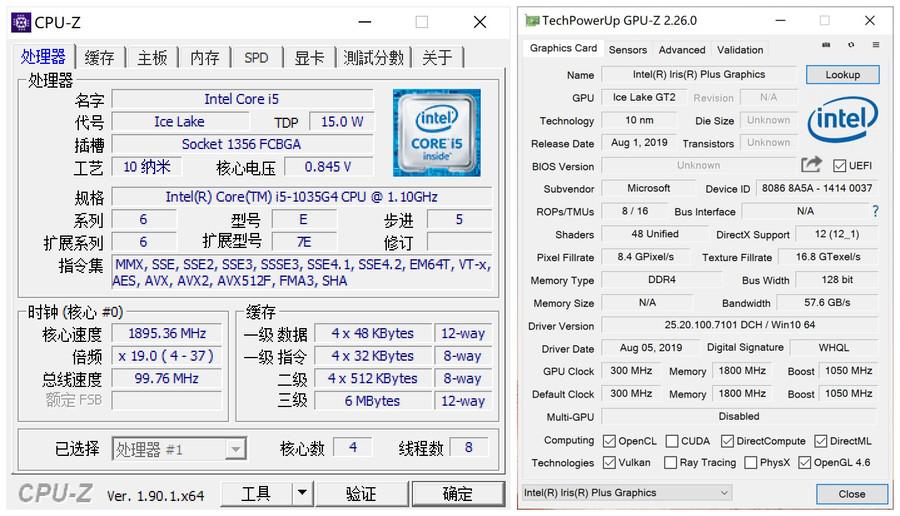
Task: Click the 总线速度 value 99.76 MHz
Action: tap(167, 378)
